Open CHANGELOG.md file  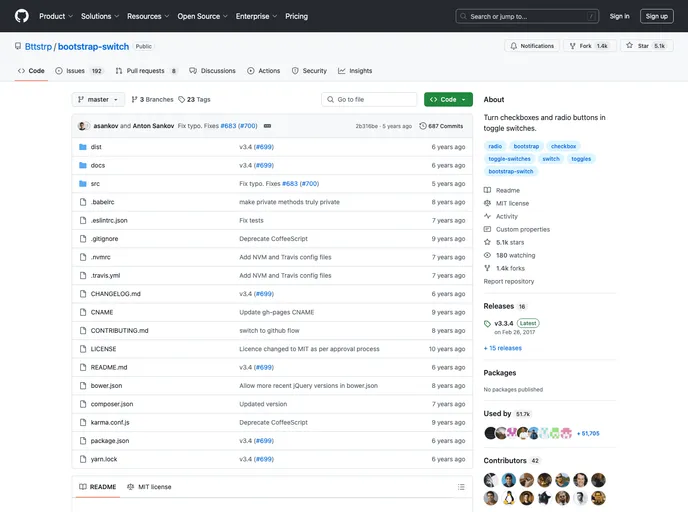click(116, 294)
